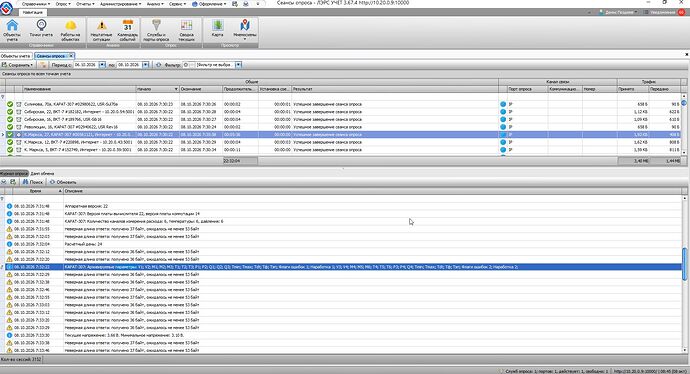Click first quick-access icon after Оформление
The width and height of the screenshot is (690, 374).
click(235, 4)
